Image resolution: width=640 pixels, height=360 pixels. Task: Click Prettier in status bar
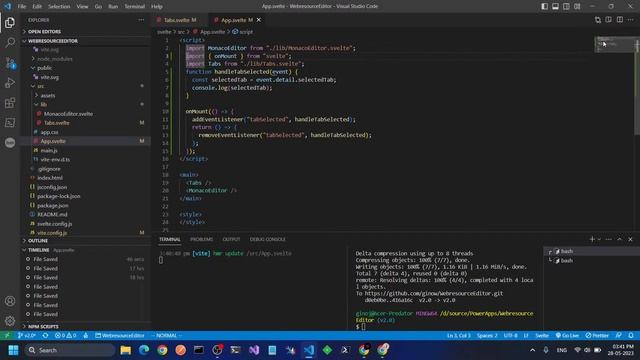pos(597,336)
